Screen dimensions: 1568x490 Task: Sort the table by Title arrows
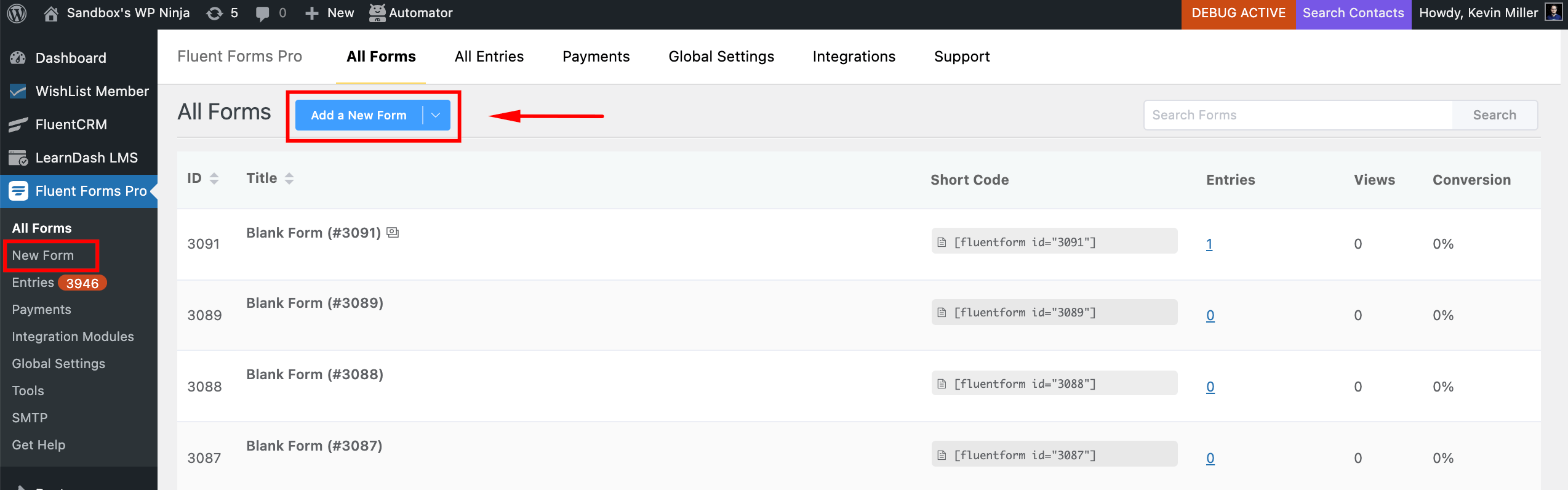pos(289,179)
